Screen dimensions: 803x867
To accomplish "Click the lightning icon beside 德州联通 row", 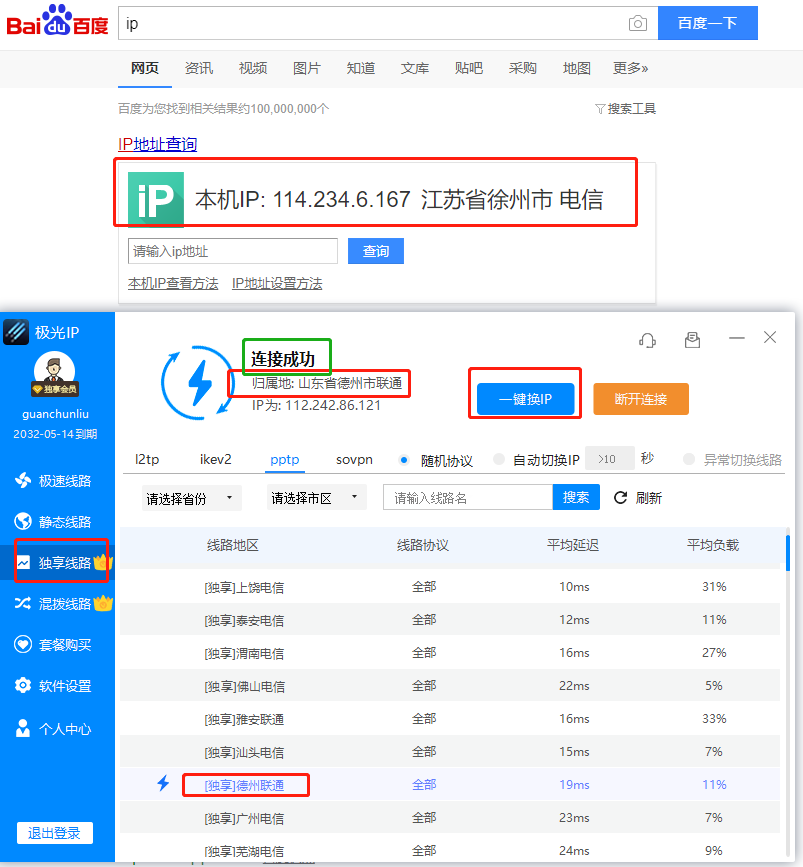I will tap(163, 784).
